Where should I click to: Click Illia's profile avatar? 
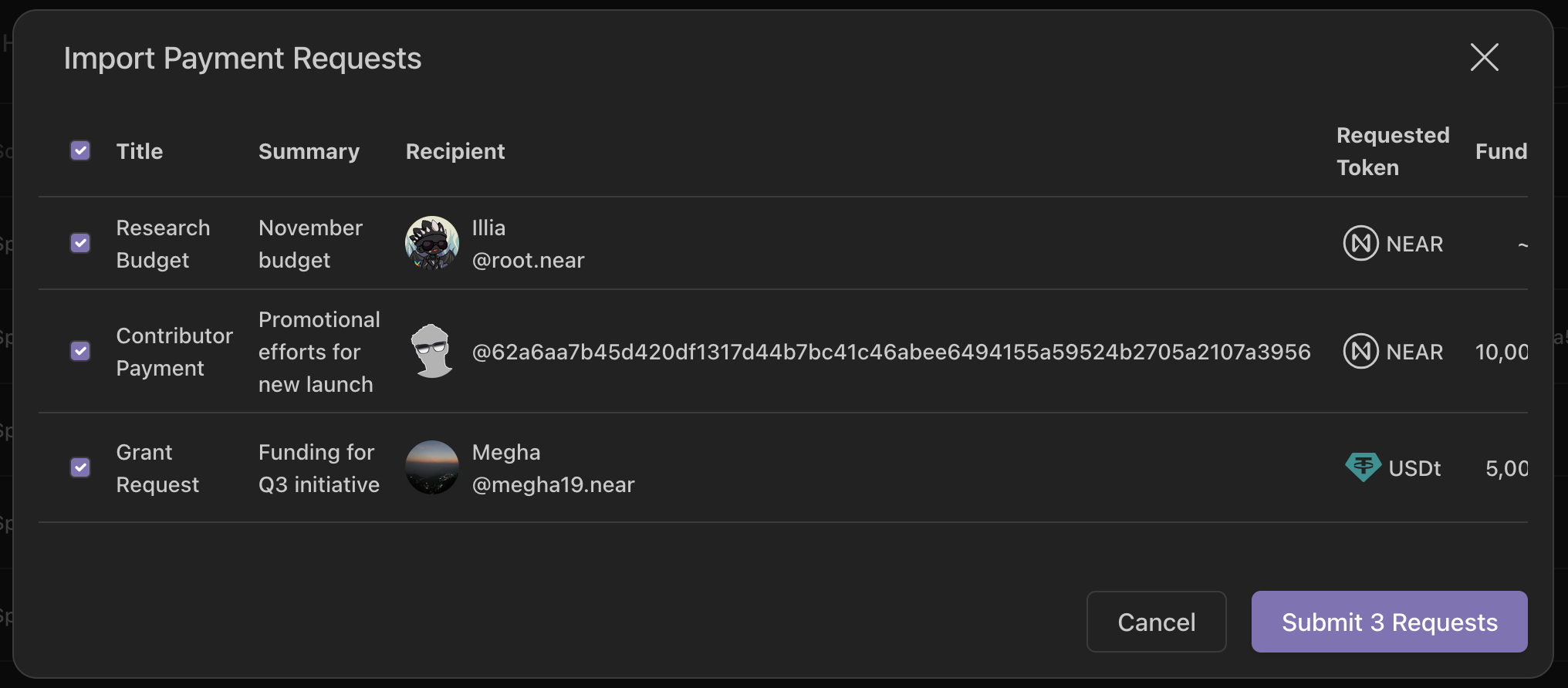[x=432, y=243]
